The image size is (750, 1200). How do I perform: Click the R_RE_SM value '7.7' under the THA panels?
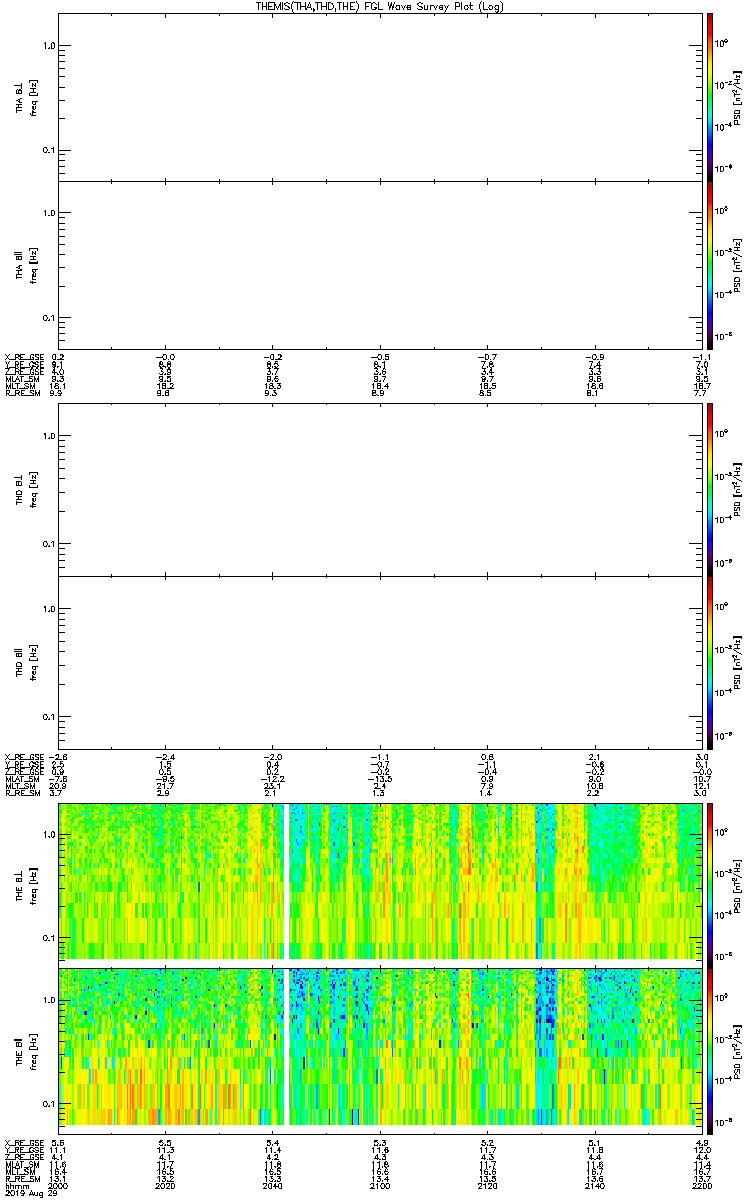click(x=700, y=392)
